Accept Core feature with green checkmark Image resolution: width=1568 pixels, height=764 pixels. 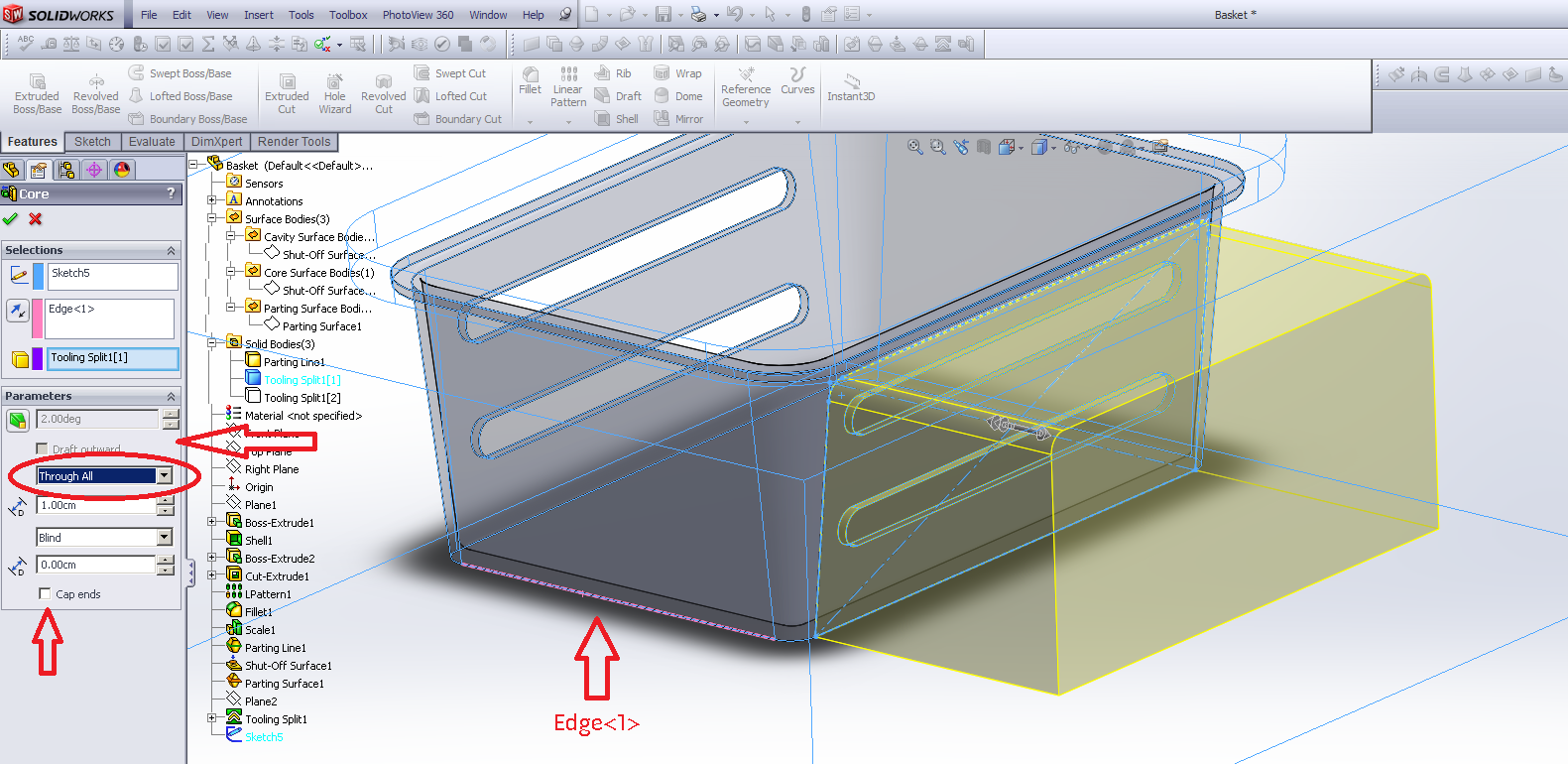click(11, 219)
